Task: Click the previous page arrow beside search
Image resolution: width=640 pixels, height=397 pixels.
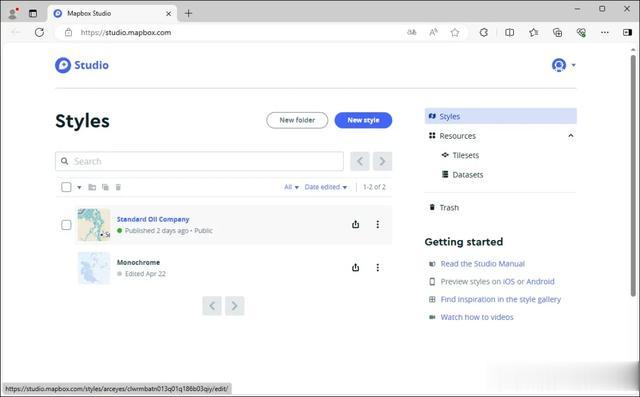Action: pos(360,161)
